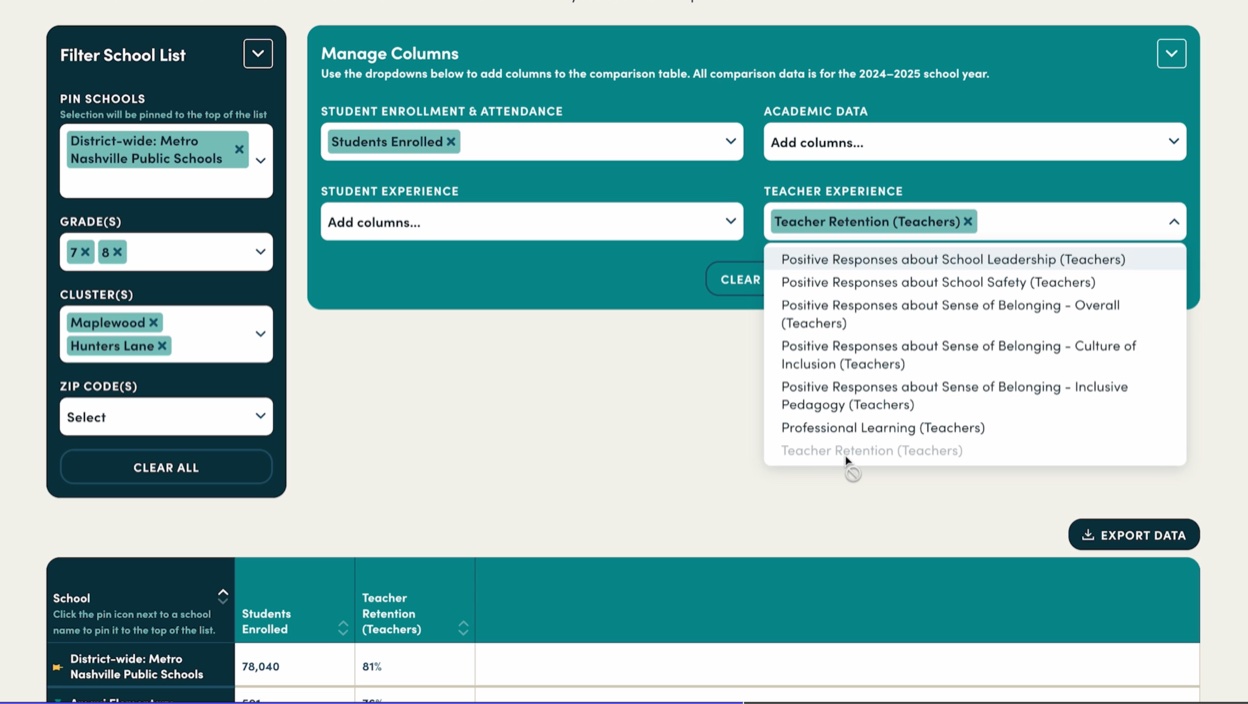Select Professional Learning (Teachers) option
This screenshot has width=1248, height=704.
(975, 428)
